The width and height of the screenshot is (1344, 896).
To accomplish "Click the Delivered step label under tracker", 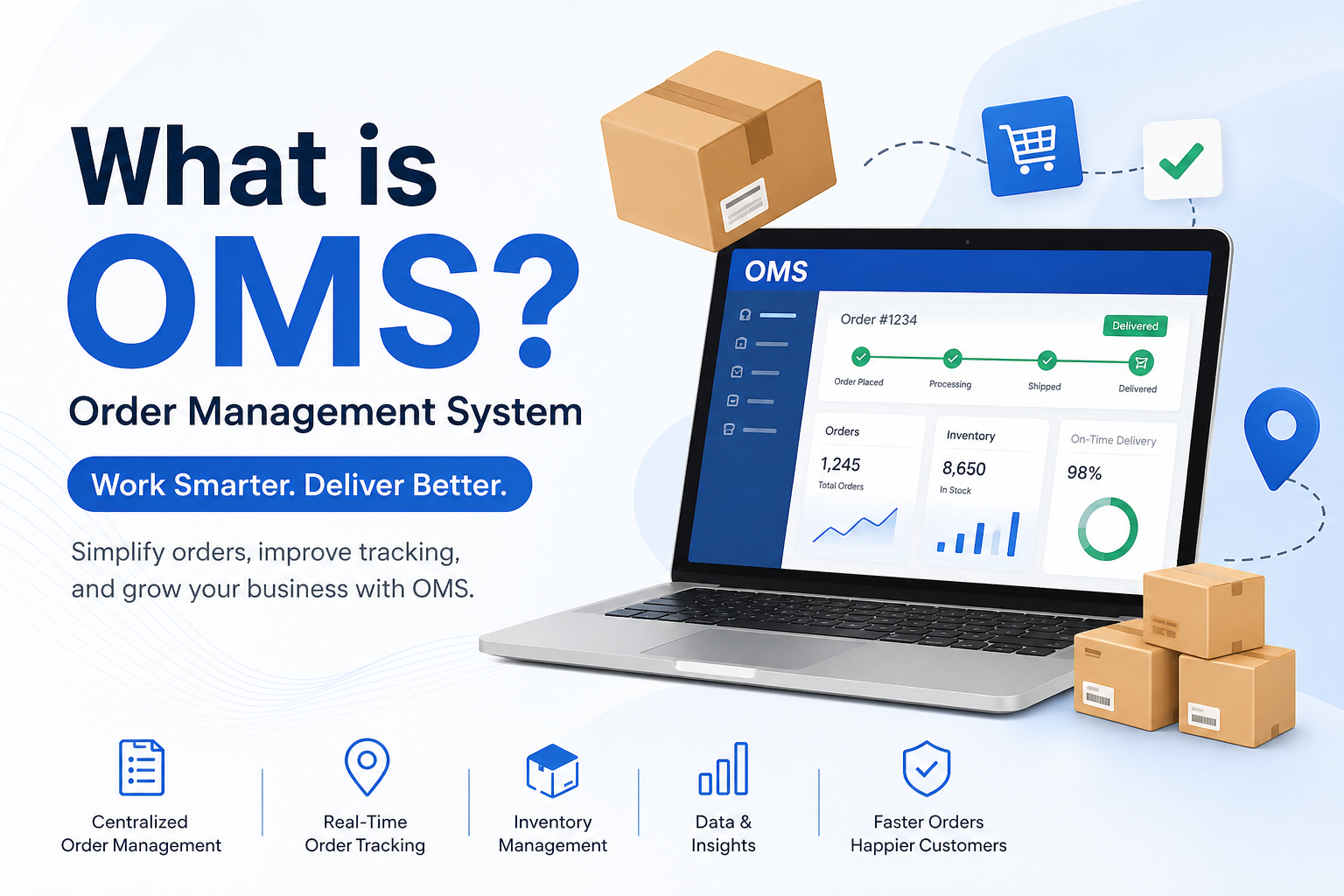I will pos(1137,388).
